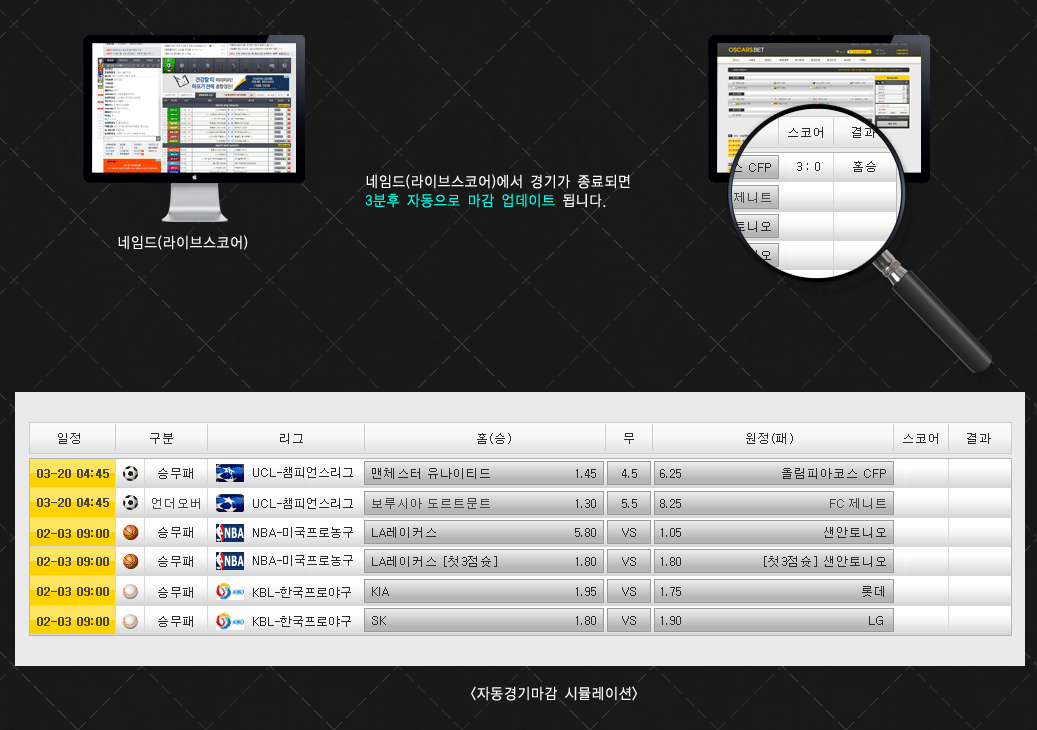Select LA레이커스 [첫3점슛] 1.80
Image resolution: width=1037 pixels, height=730 pixels.
483,561
